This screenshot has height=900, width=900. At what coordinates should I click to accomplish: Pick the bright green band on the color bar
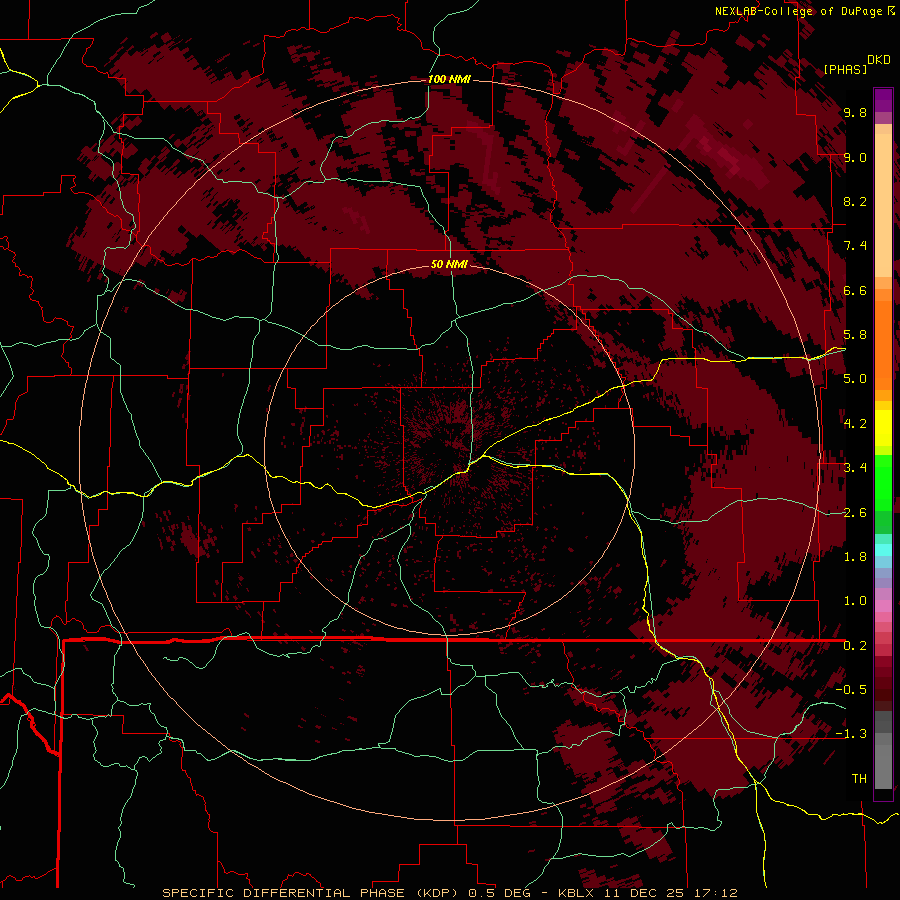(883, 484)
